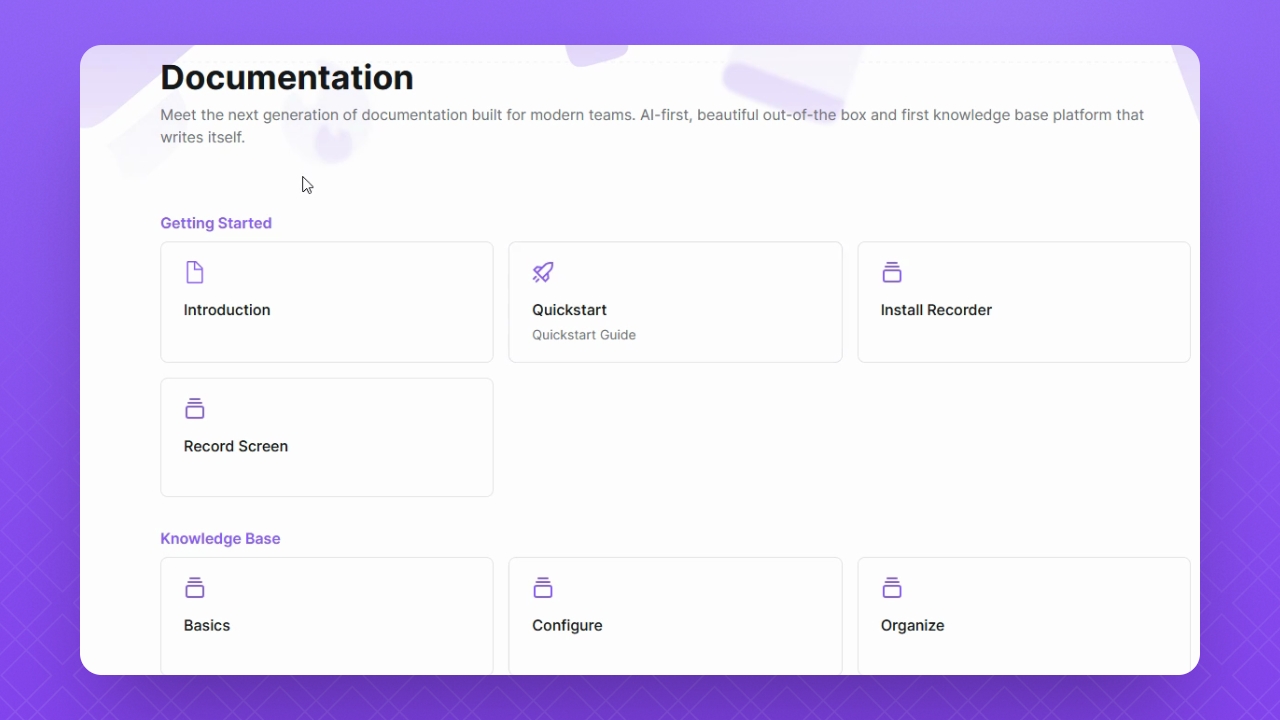Screen dimensions: 1280x720
Task: Click the Quickstart Guide subtitle text
Action: point(584,335)
